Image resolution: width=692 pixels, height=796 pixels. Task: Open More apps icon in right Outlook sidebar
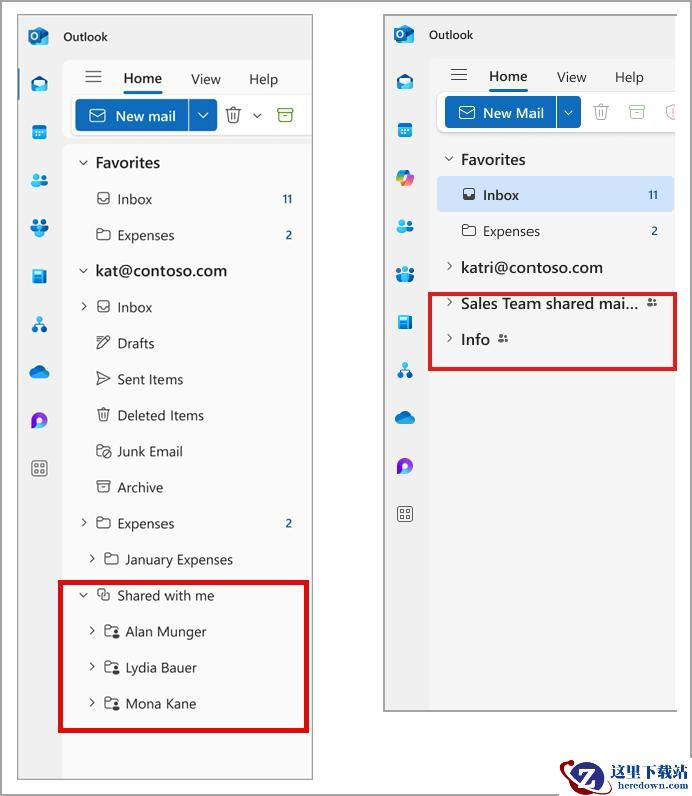click(405, 514)
